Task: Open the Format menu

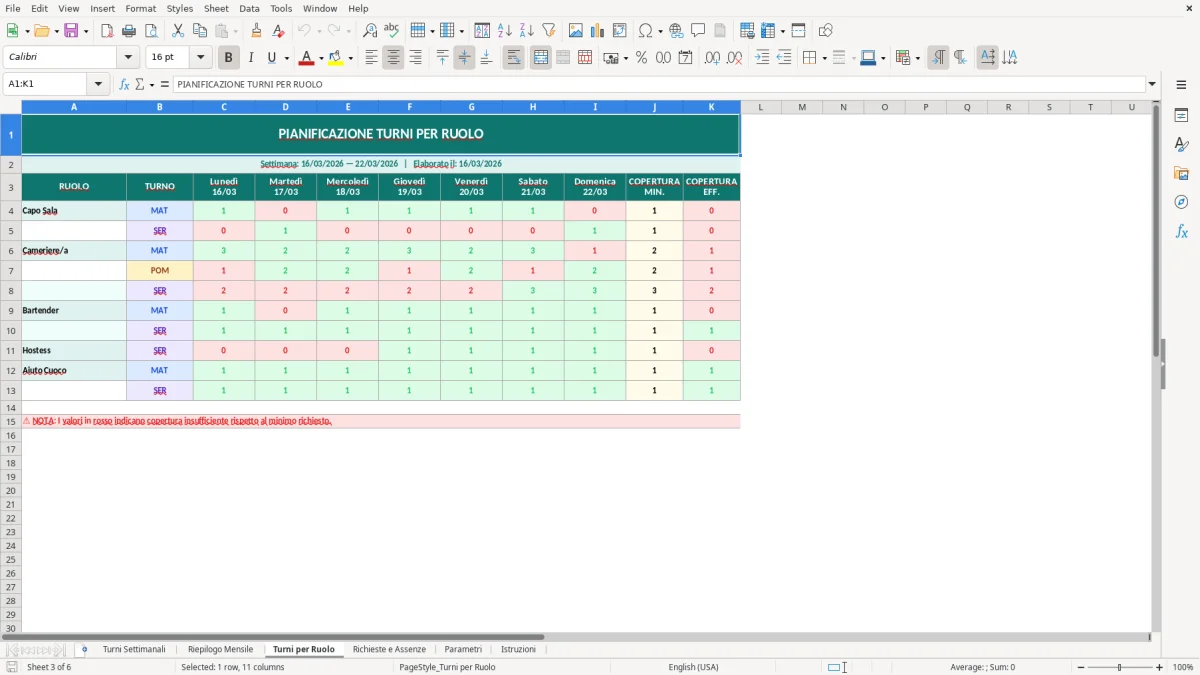Action: [141, 8]
